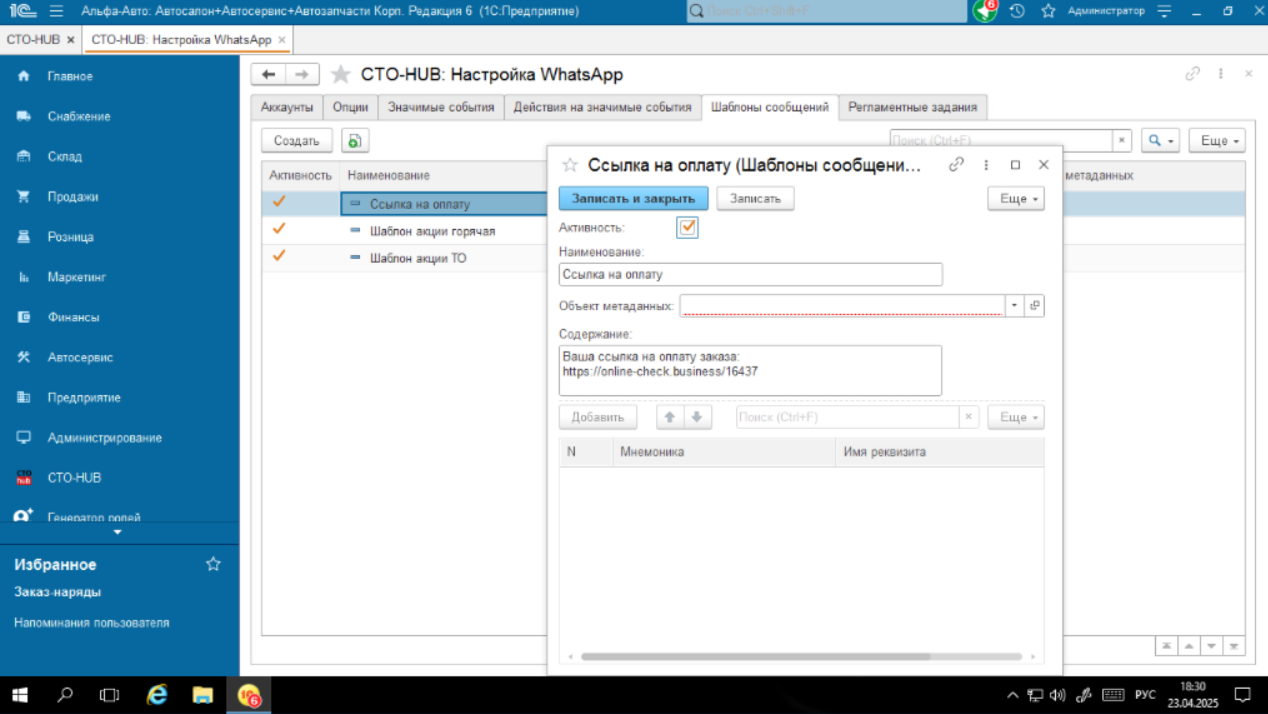The width and height of the screenshot is (1268, 714).
Task: Select the Шаблон акции ТО row
Action: [418, 258]
